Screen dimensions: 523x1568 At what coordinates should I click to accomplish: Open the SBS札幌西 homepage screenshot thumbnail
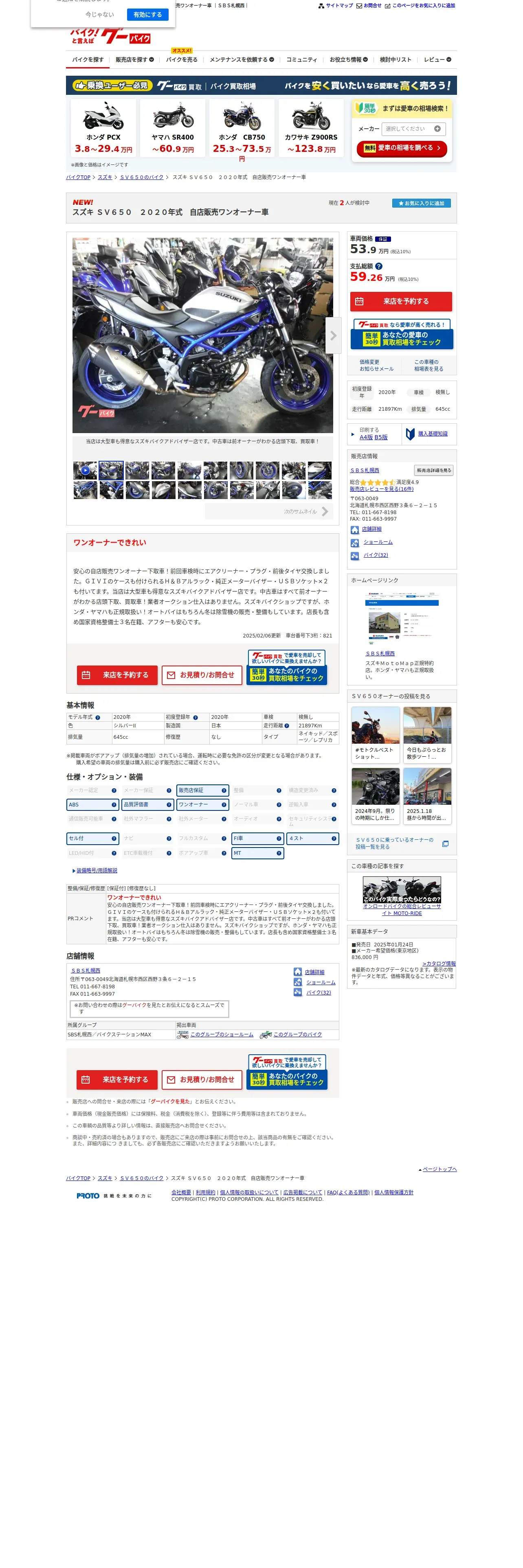pos(401,618)
